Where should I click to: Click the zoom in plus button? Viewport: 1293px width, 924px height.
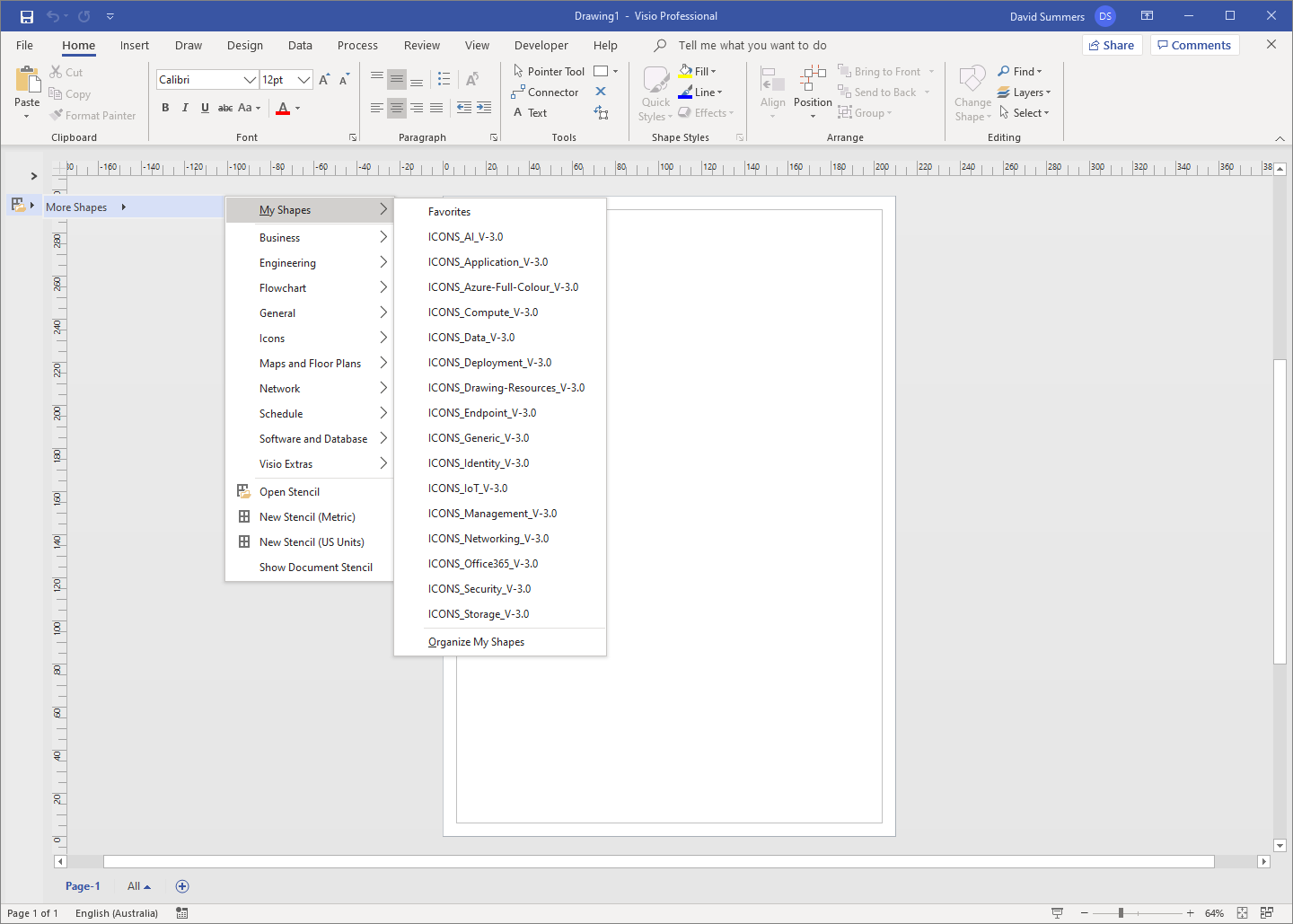tap(1191, 913)
